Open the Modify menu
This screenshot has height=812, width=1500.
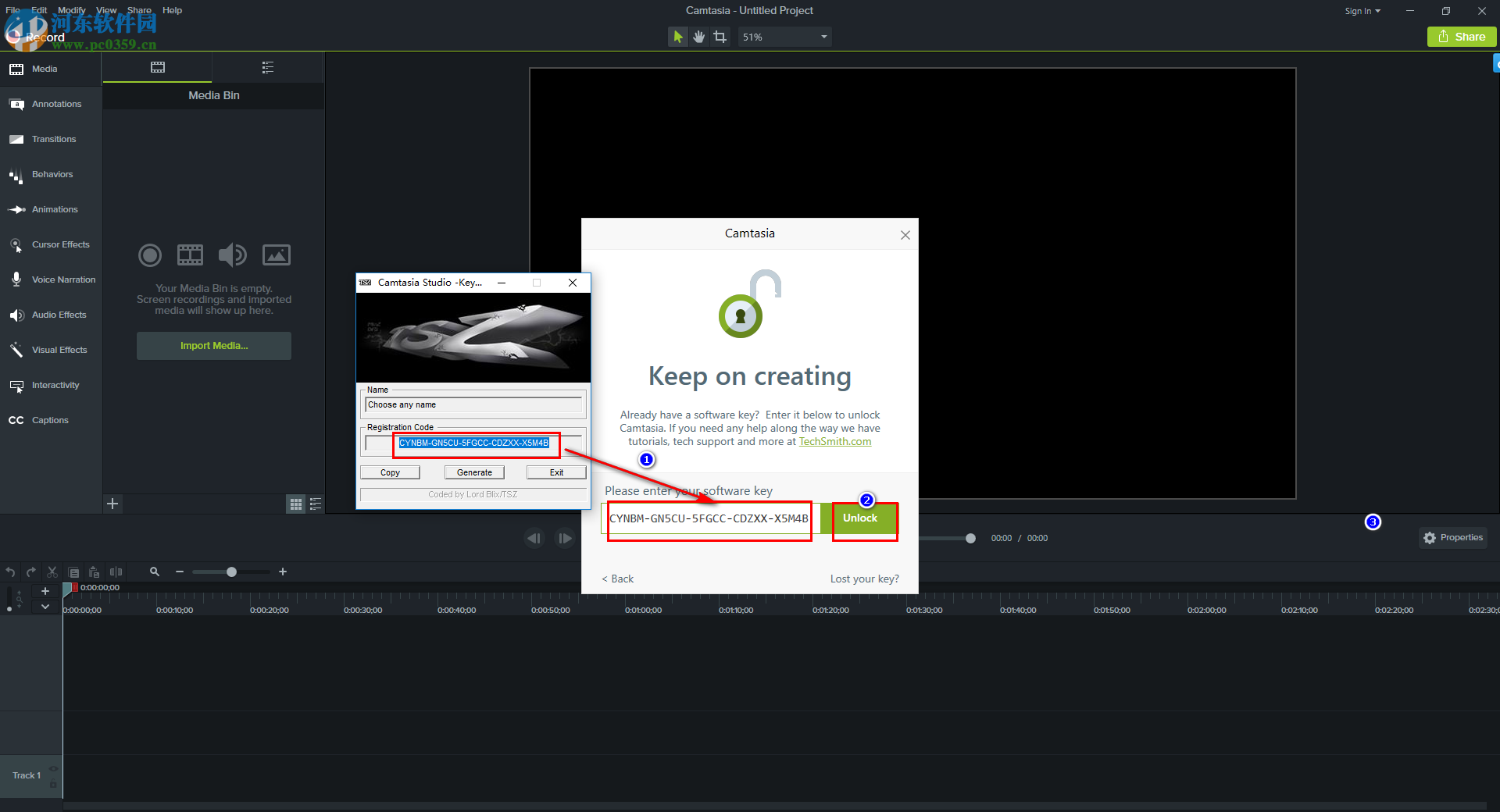click(x=71, y=10)
